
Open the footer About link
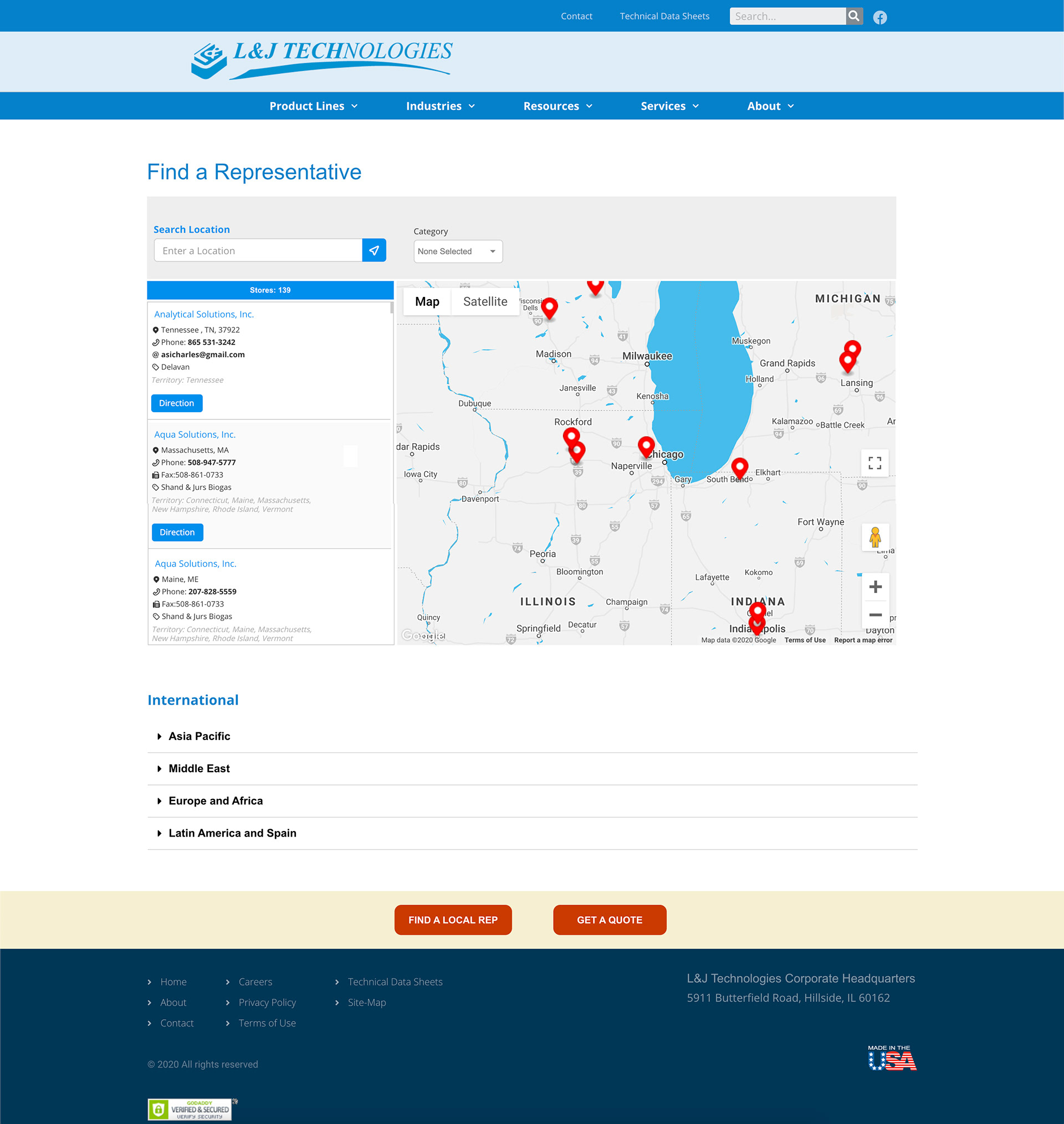[x=173, y=1002]
